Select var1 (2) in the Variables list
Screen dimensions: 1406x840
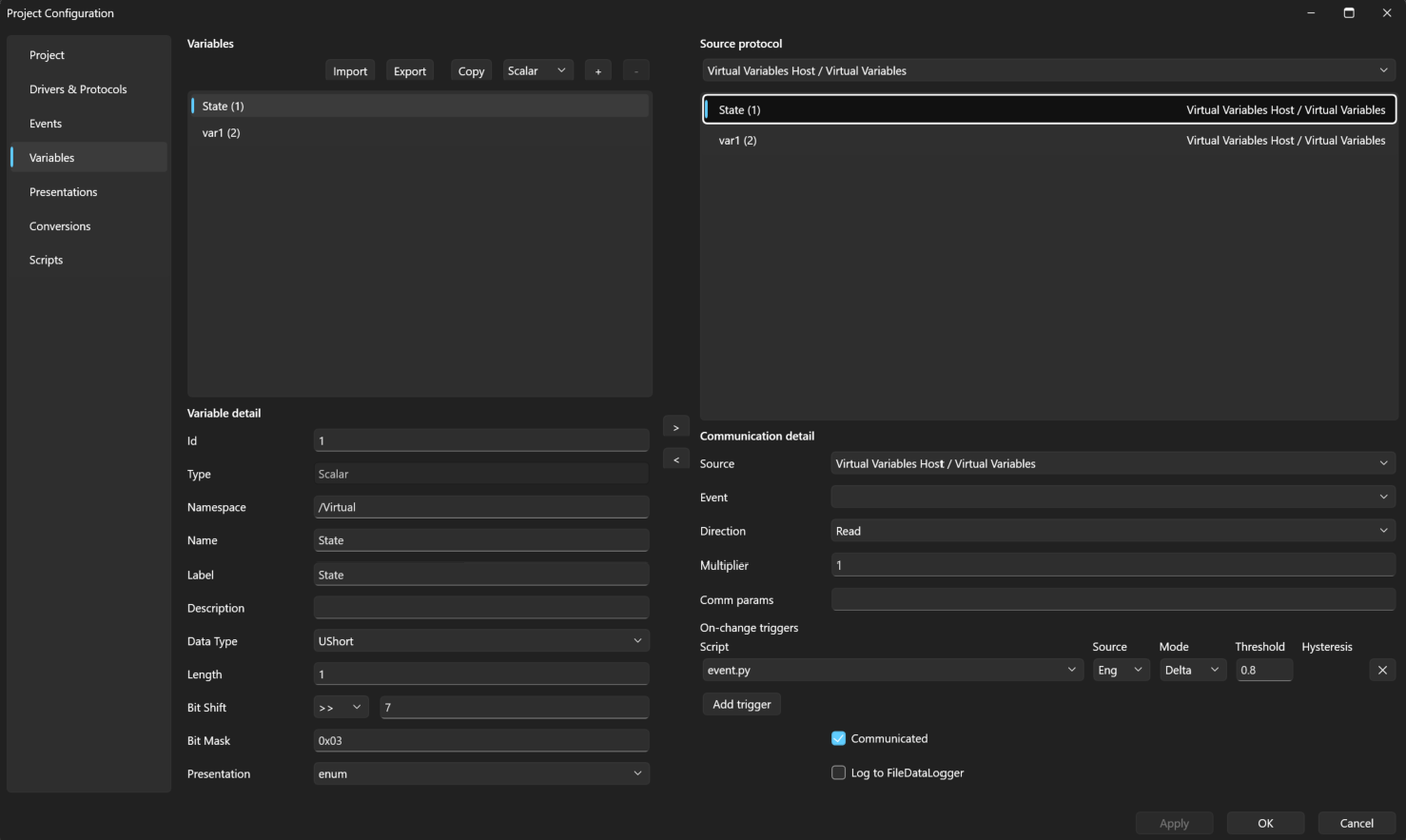click(x=420, y=132)
